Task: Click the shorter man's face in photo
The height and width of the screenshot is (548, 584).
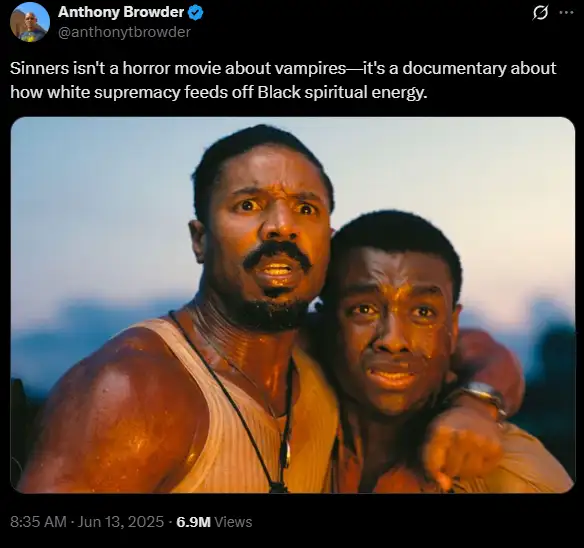Action: 392,328
